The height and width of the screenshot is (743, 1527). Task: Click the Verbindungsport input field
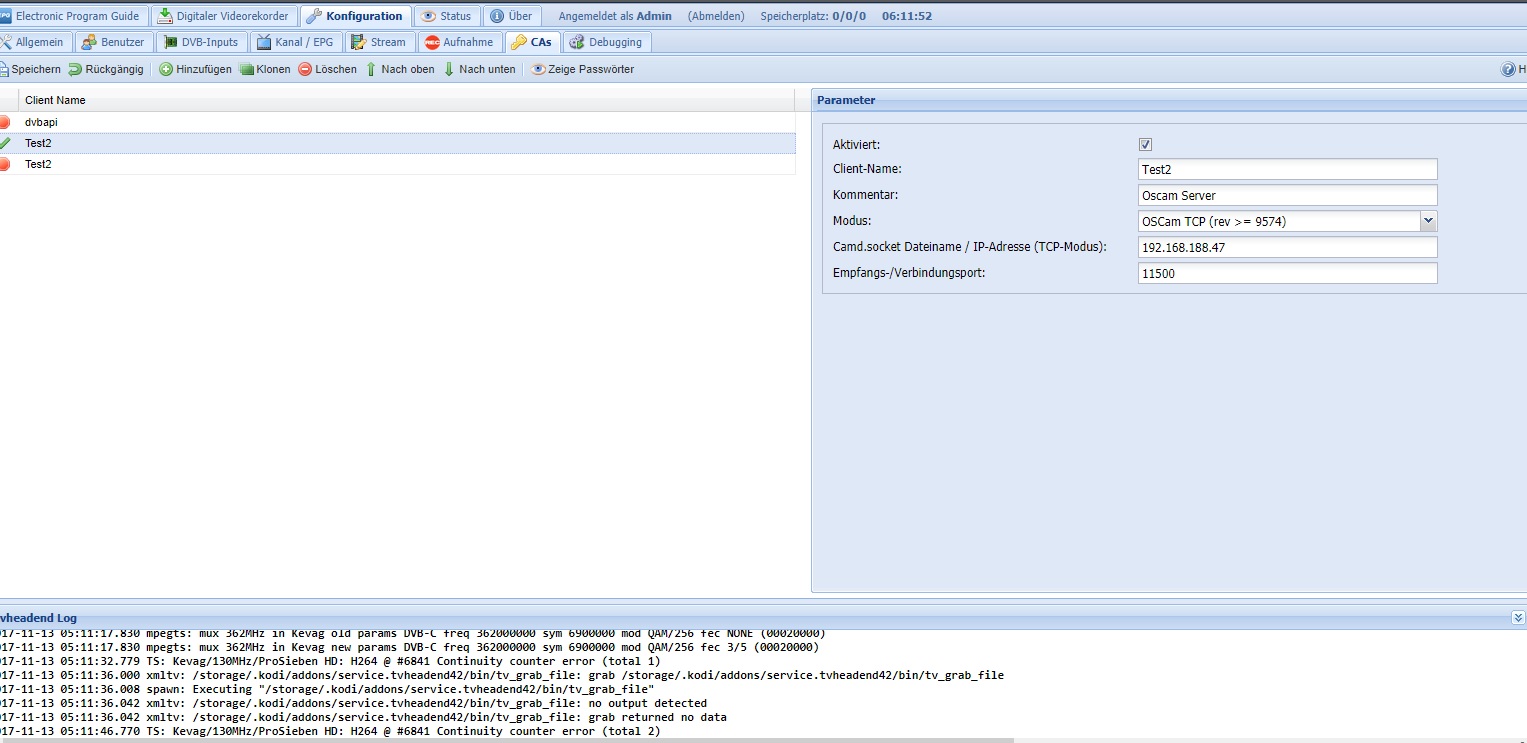coord(1287,273)
